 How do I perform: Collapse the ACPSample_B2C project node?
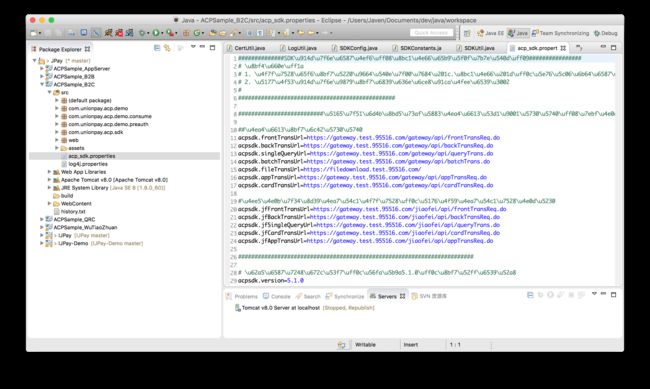[42, 84]
